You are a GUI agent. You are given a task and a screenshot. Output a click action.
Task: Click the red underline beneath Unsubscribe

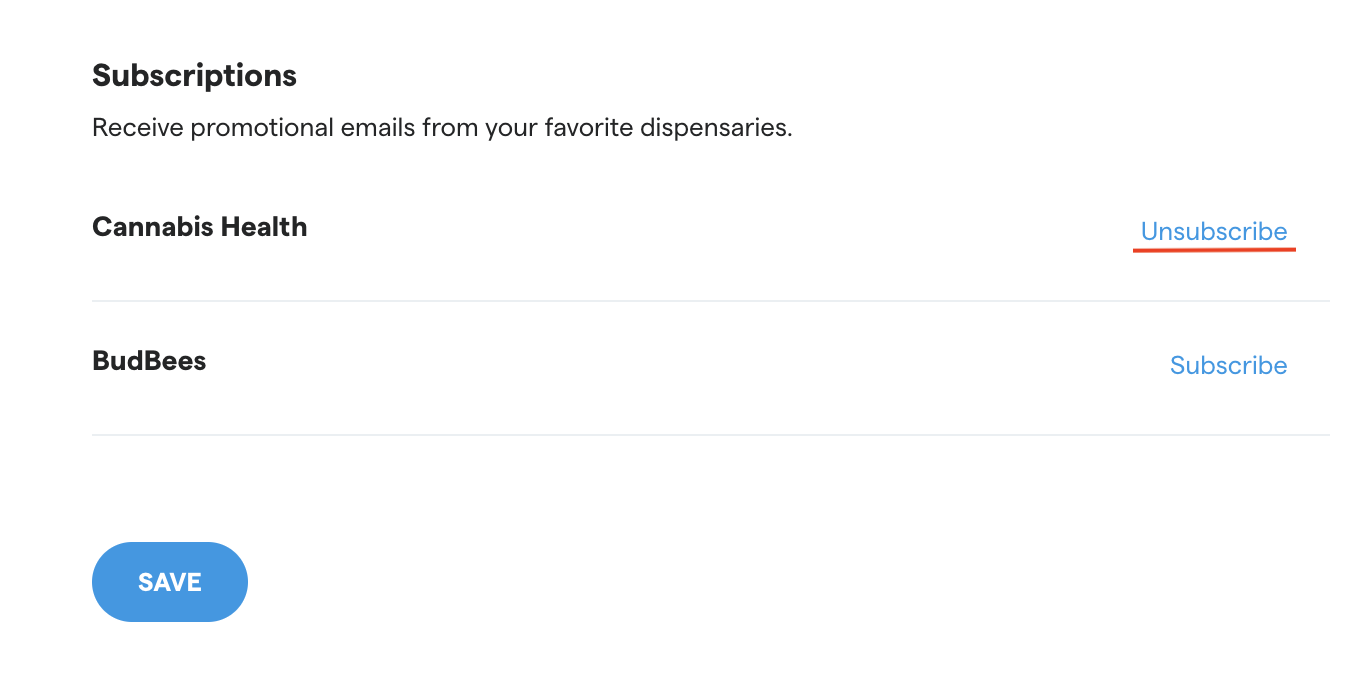point(1214,249)
